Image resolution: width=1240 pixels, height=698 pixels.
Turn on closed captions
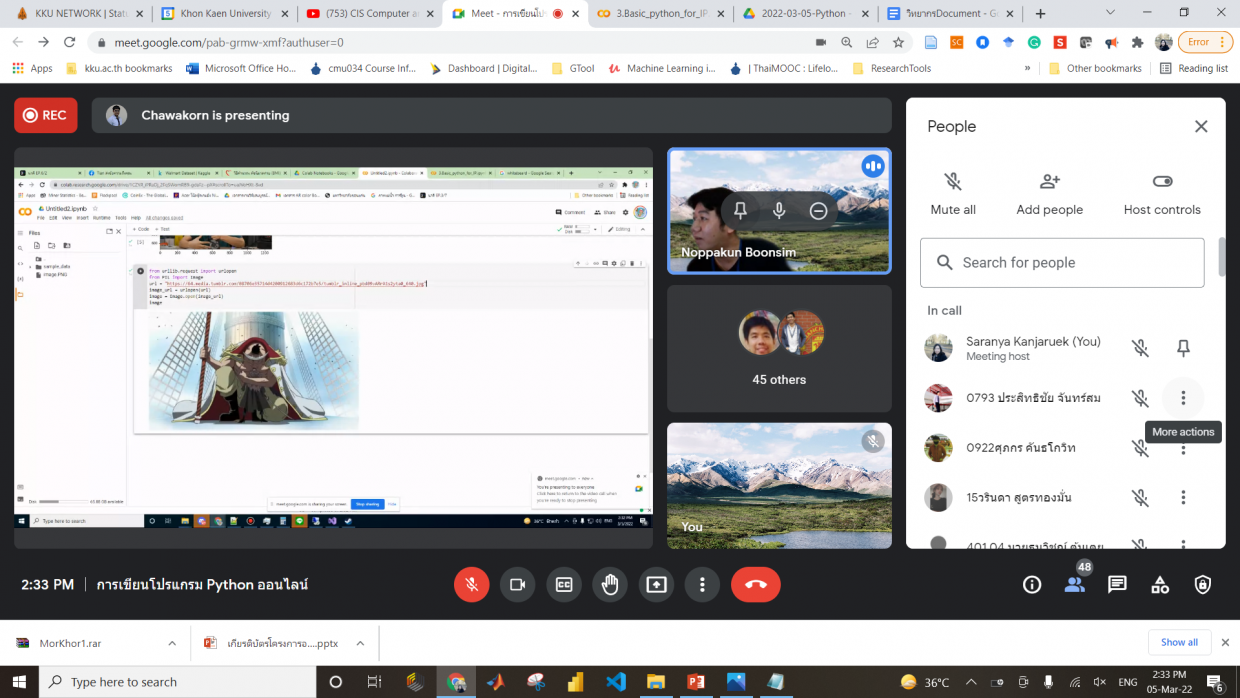pos(564,585)
